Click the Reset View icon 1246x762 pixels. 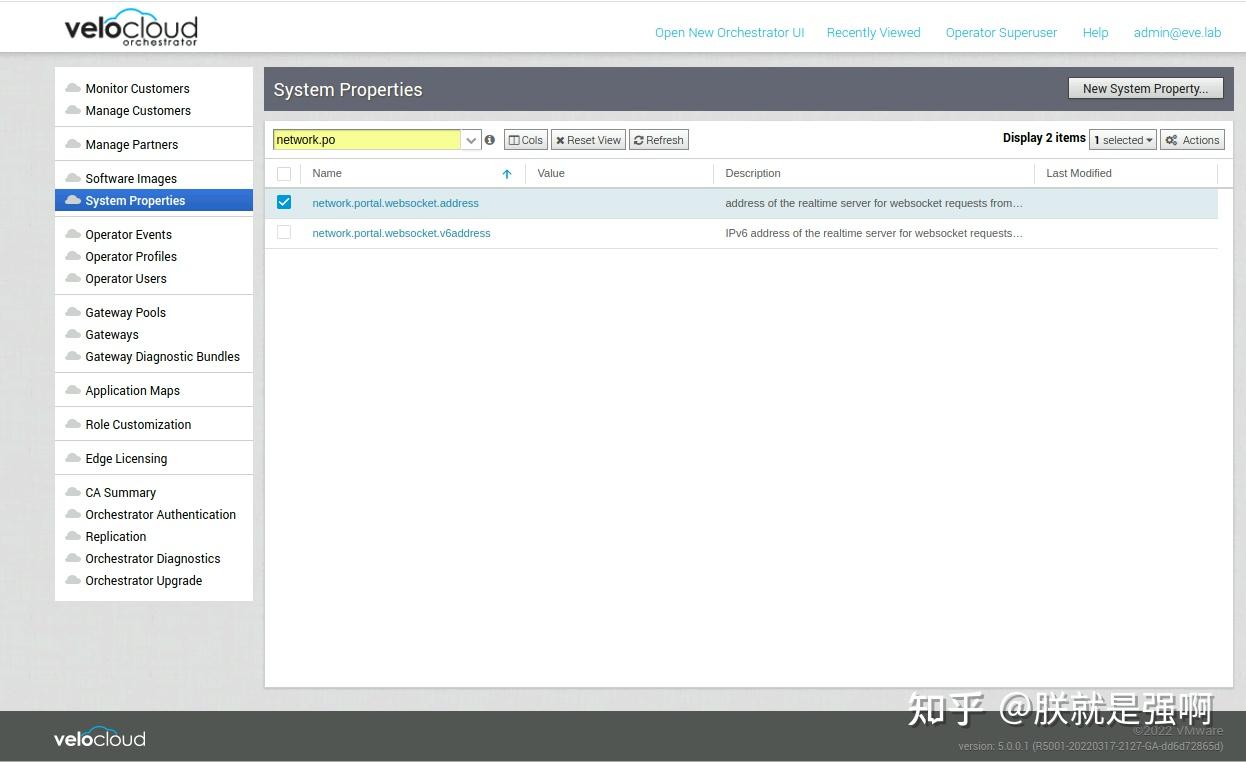pyautogui.click(x=588, y=140)
